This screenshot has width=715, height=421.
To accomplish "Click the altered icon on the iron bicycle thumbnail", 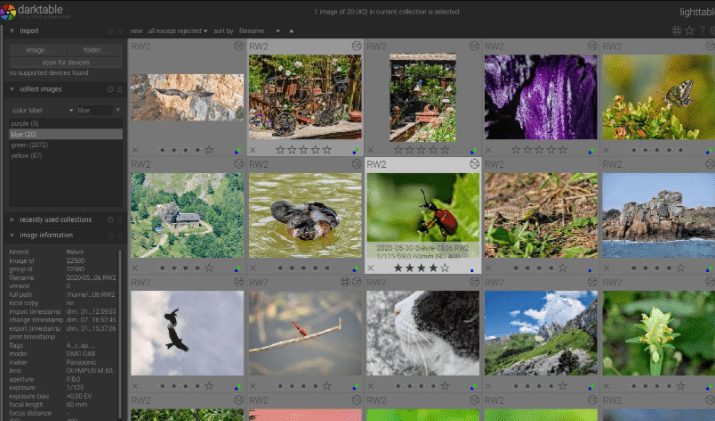I will click(x=356, y=46).
